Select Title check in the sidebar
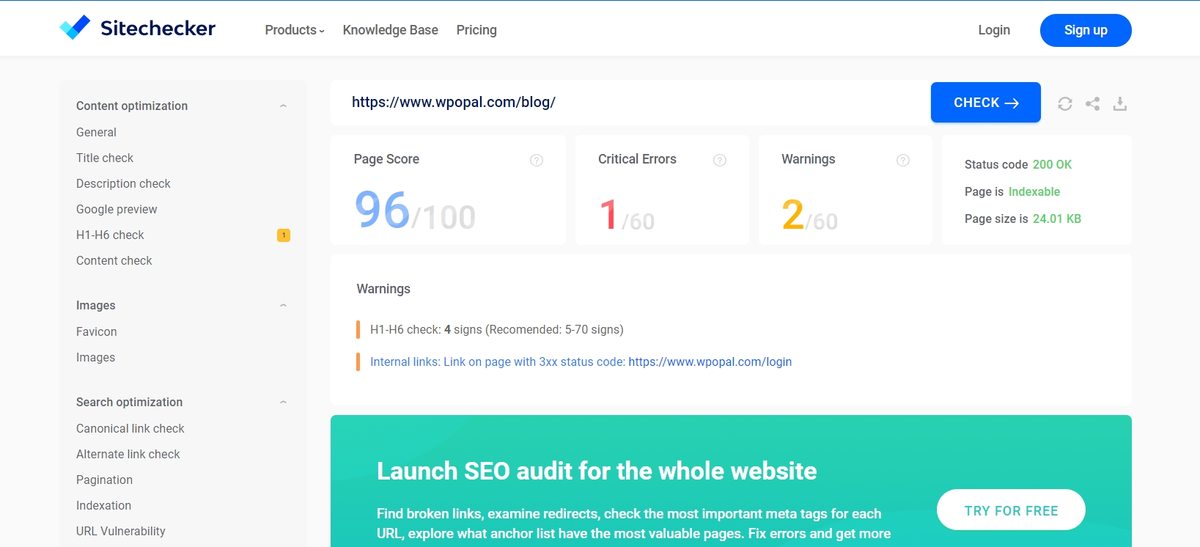 105,158
